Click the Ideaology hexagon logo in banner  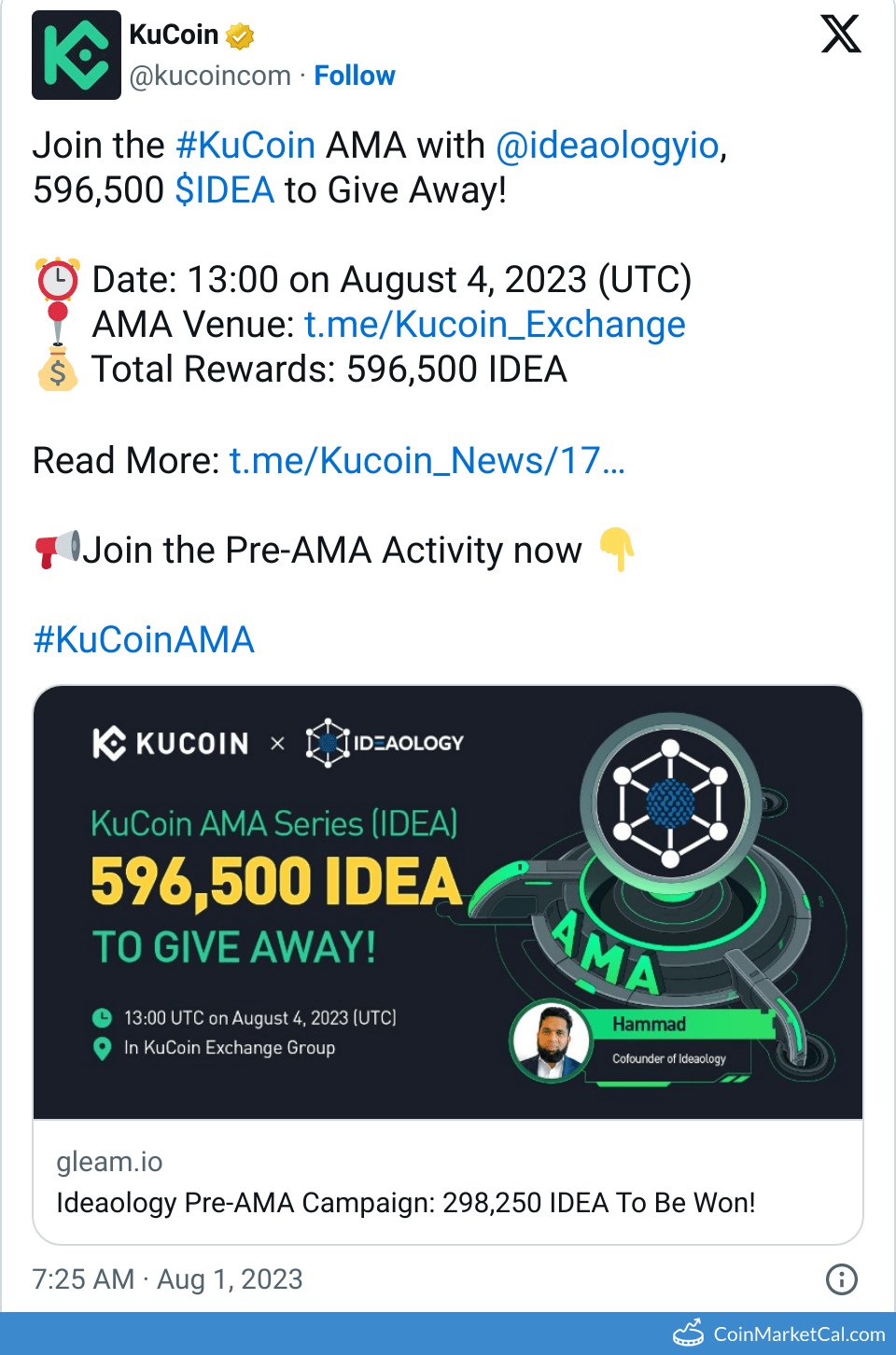[328, 743]
